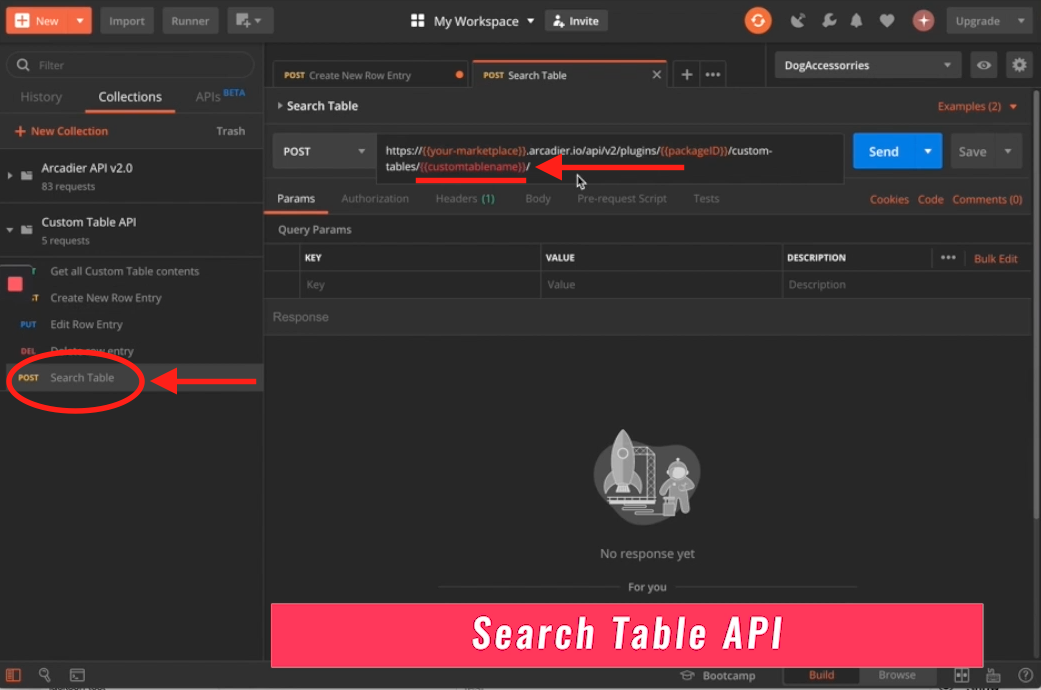The image size is (1041, 690).
Task: Click the satellite capture icon
Action: pos(797,21)
